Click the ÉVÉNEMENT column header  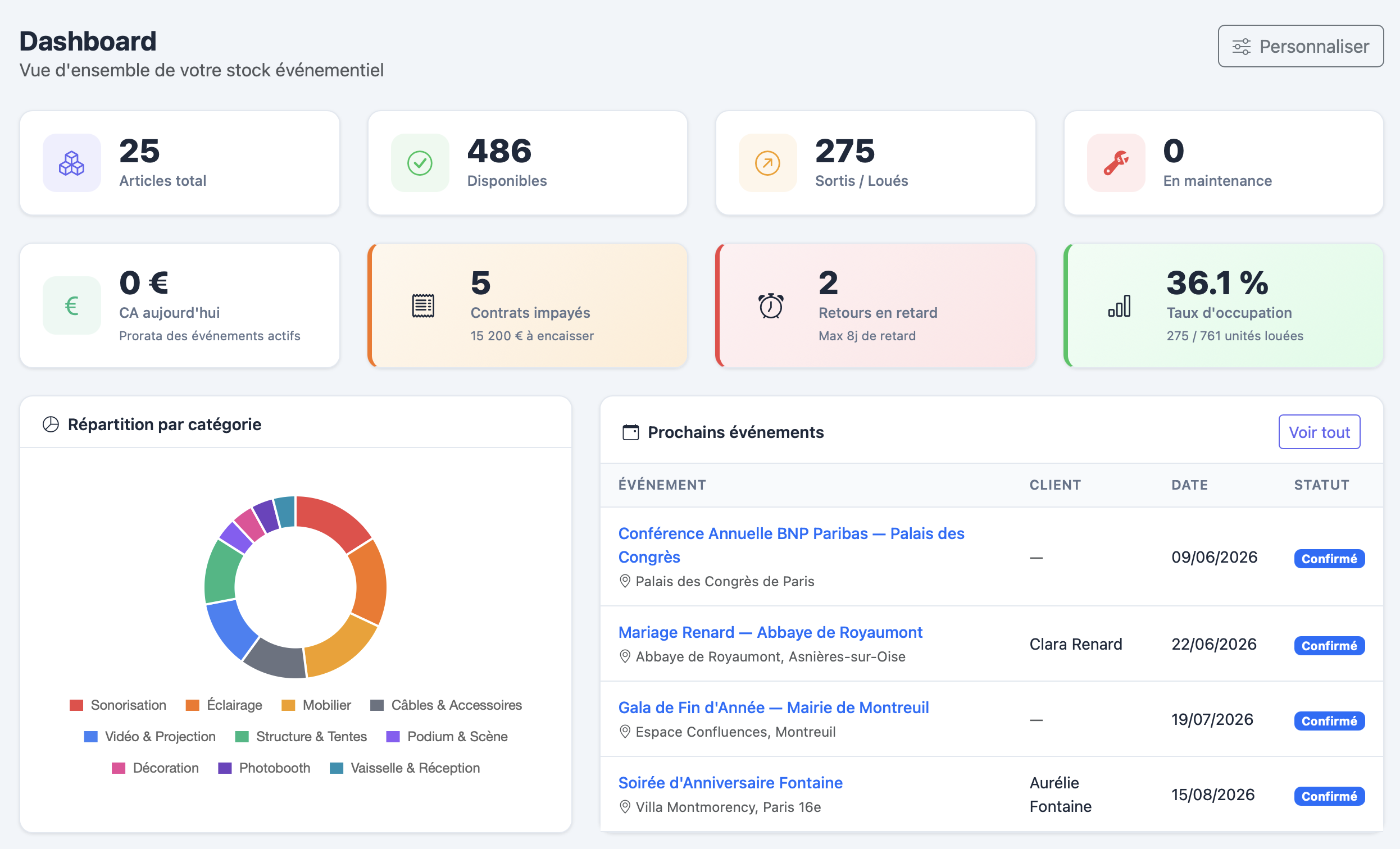click(662, 485)
